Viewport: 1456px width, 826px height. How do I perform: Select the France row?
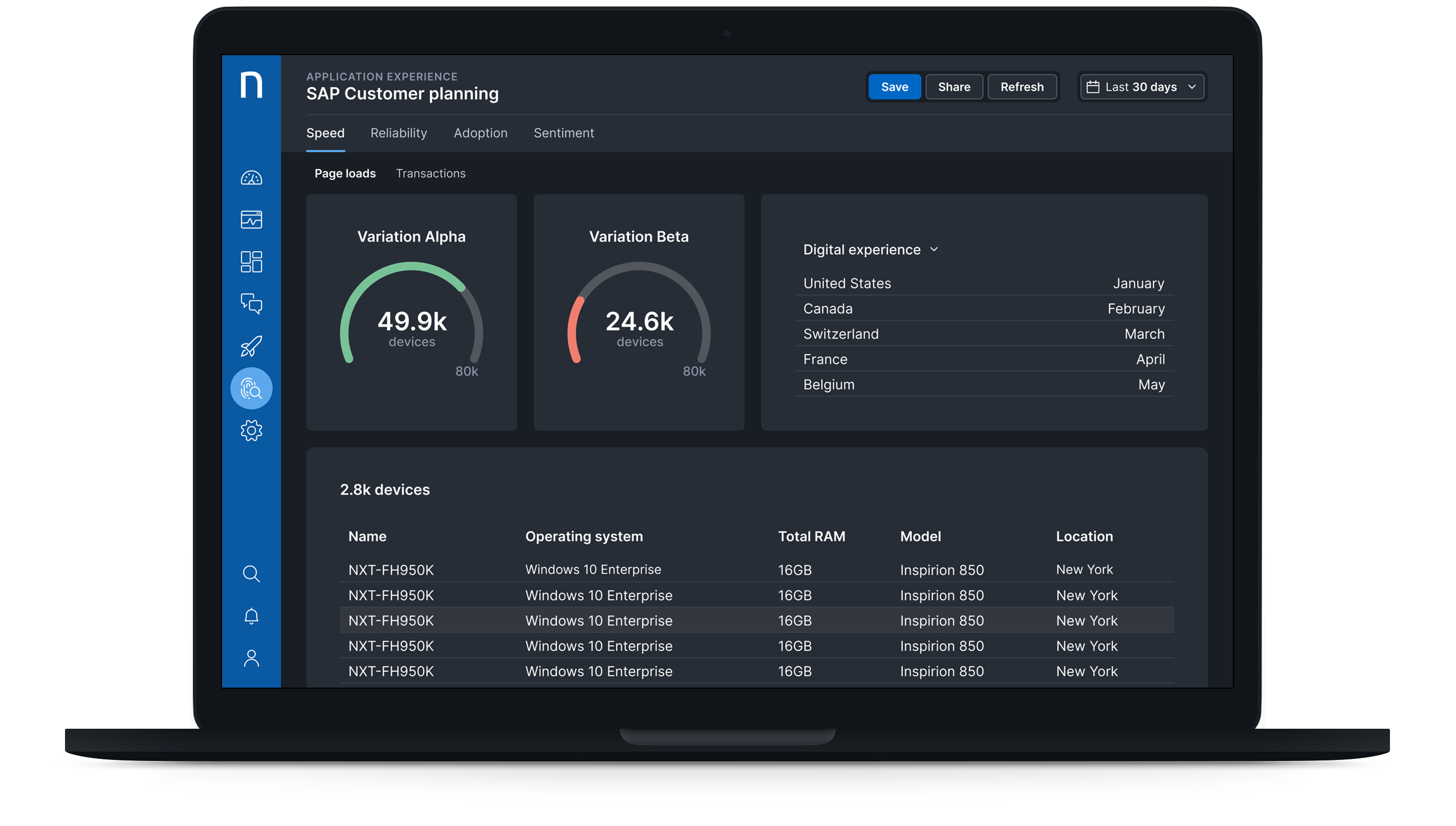[x=984, y=359]
